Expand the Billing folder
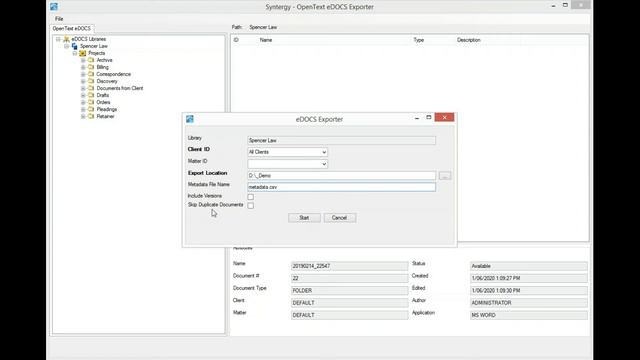The image size is (640, 360). (x=83, y=67)
